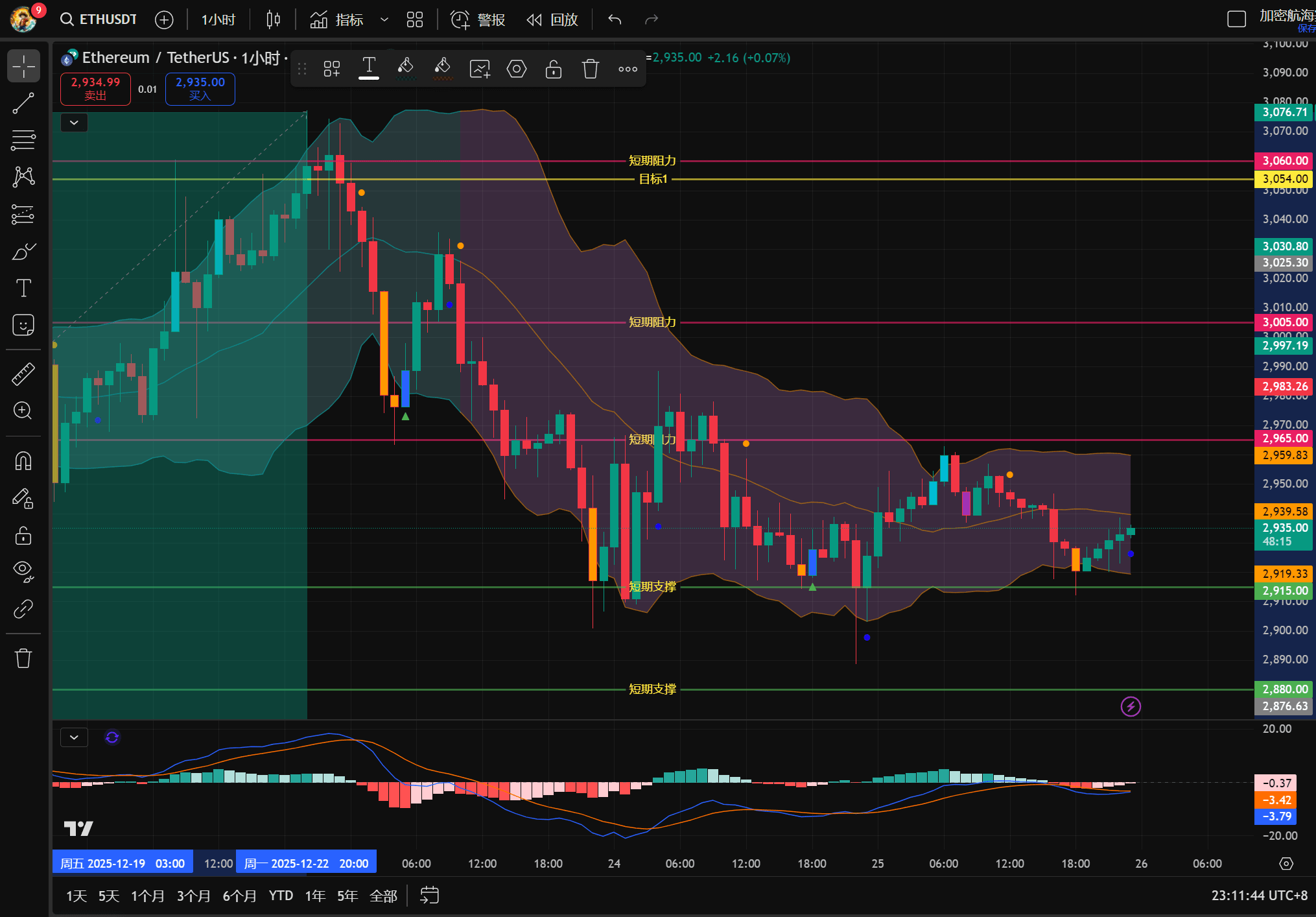Open the emoji sticker tool

click(23, 325)
